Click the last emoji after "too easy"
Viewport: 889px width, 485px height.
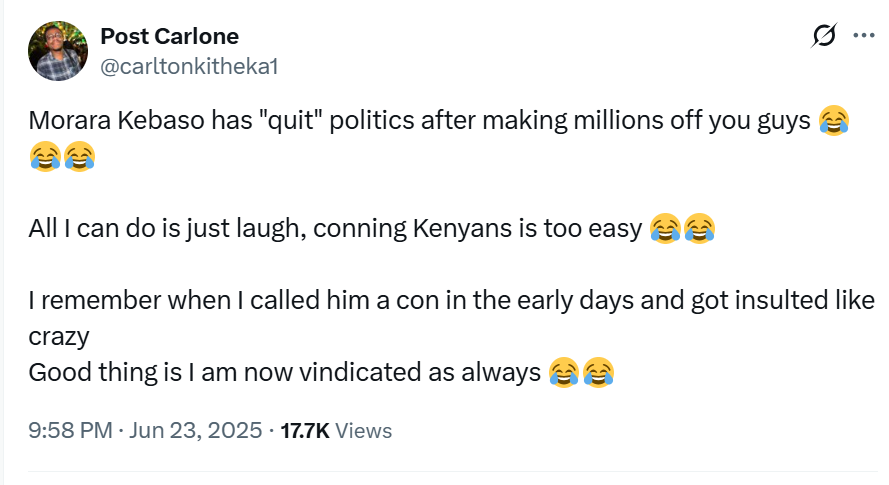tap(699, 229)
